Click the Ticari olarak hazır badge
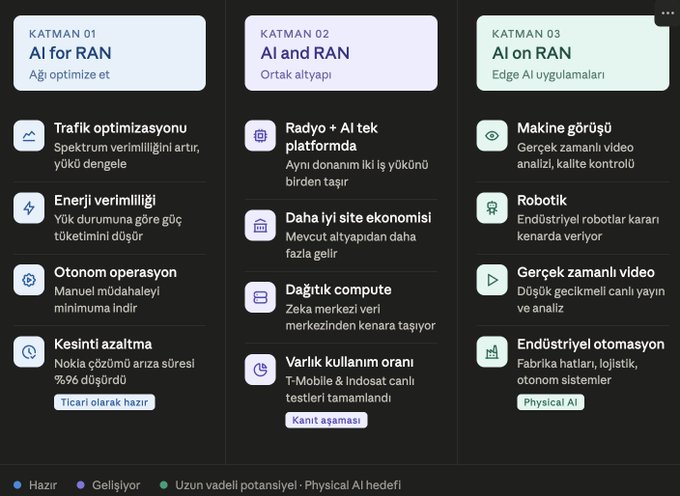680x496 pixels. 105,402
